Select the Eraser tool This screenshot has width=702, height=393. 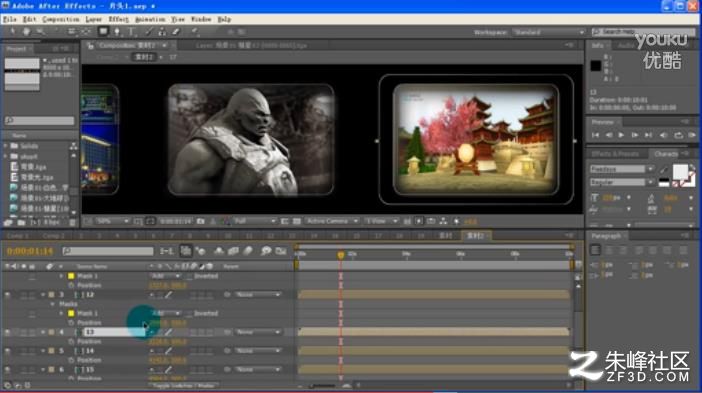click(x=176, y=31)
